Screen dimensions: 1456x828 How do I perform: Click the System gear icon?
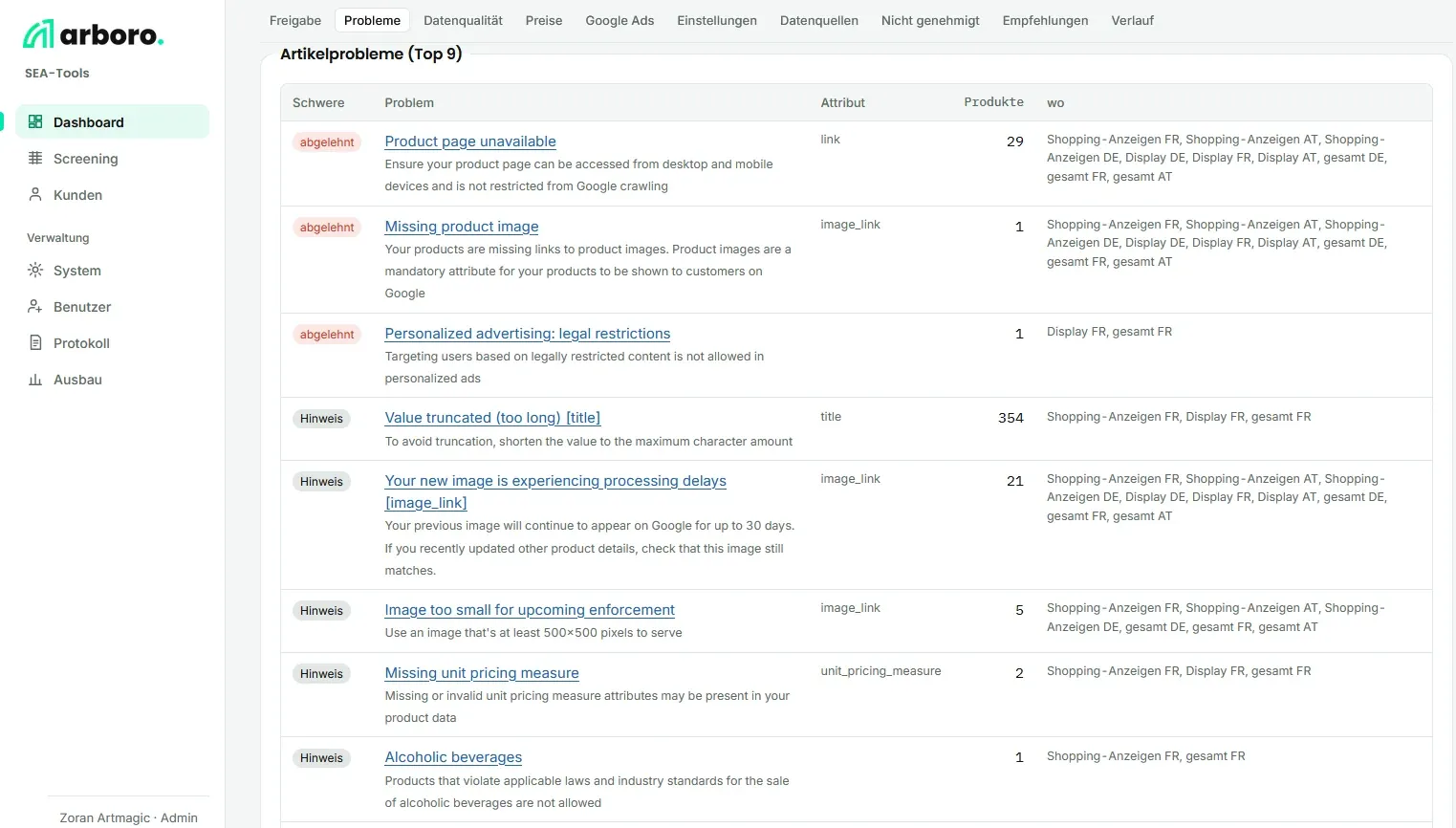(x=35, y=270)
